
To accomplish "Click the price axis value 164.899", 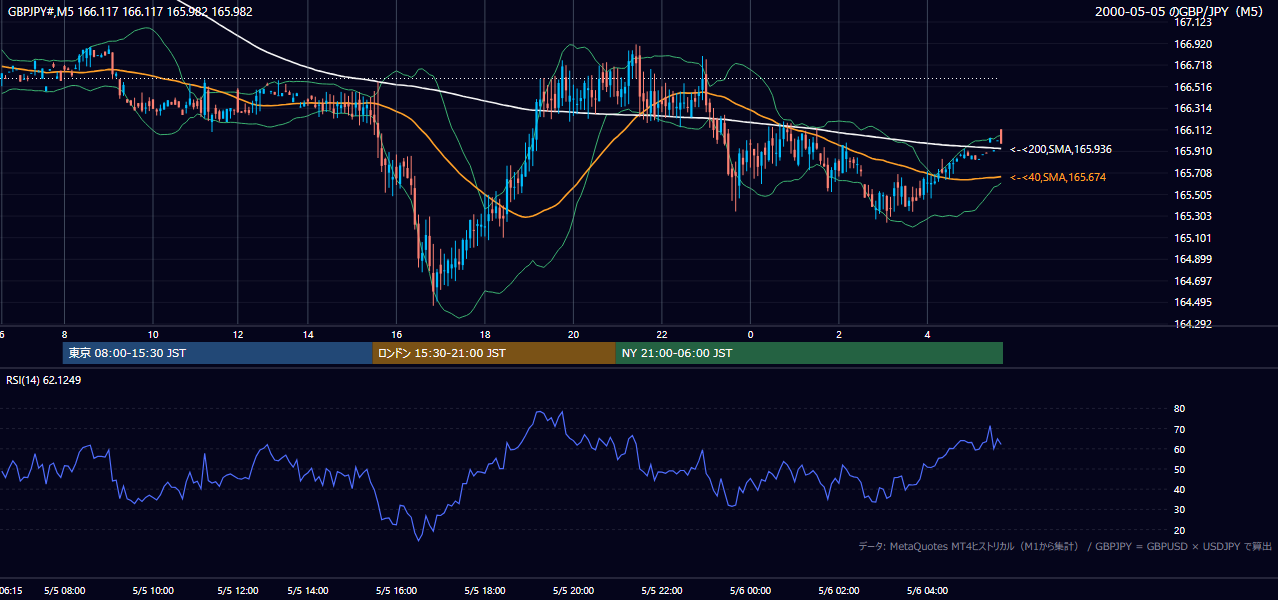I will click(1193, 259).
